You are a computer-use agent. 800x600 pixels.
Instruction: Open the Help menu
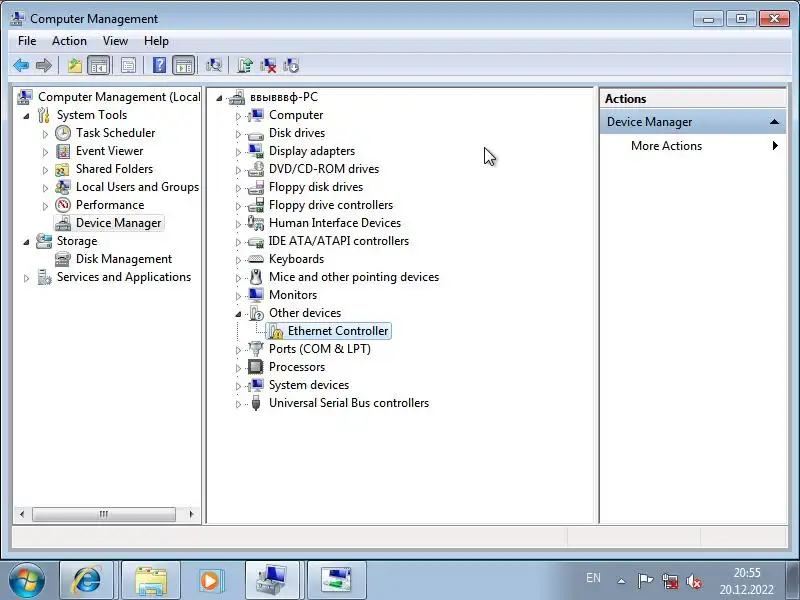tap(156, 41)
